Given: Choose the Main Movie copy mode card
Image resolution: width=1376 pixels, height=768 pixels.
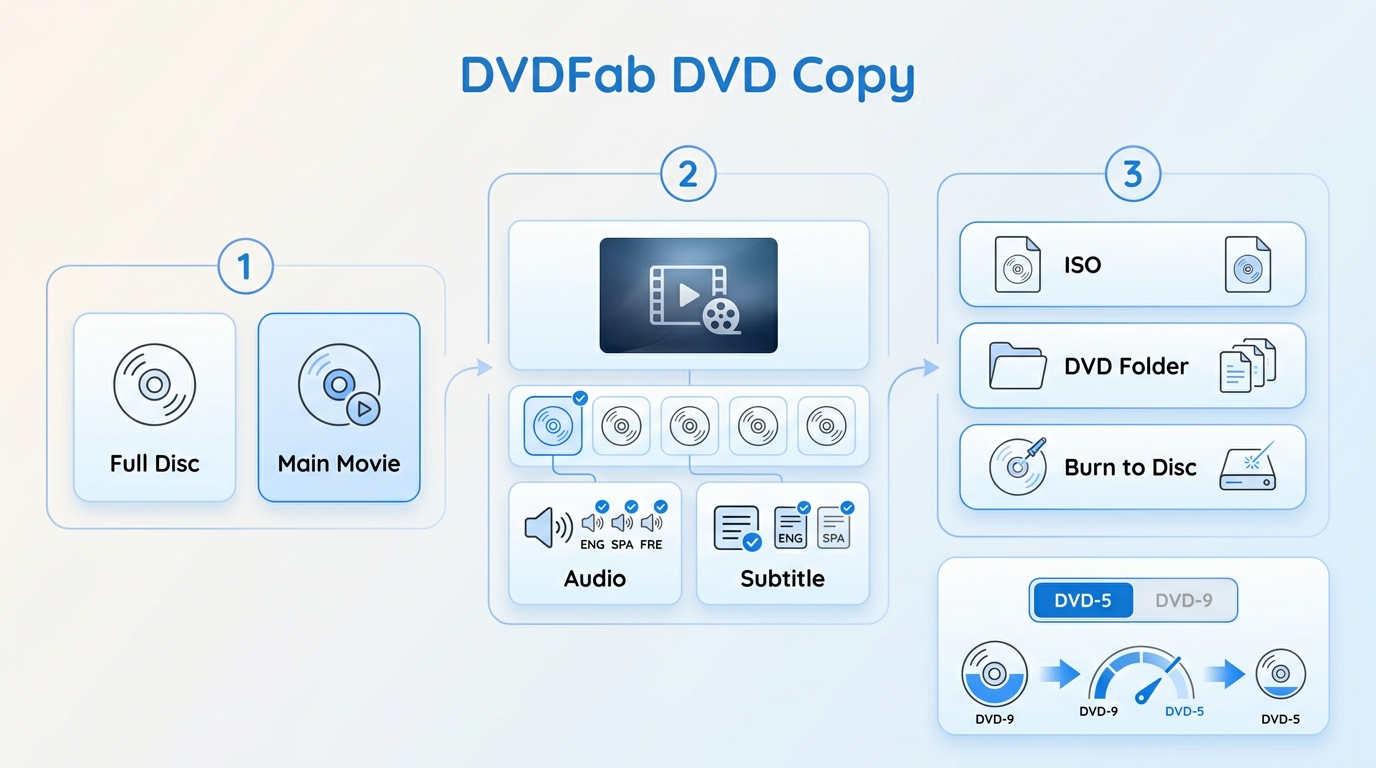Looking at the screenshot, I should coord(339,407).
